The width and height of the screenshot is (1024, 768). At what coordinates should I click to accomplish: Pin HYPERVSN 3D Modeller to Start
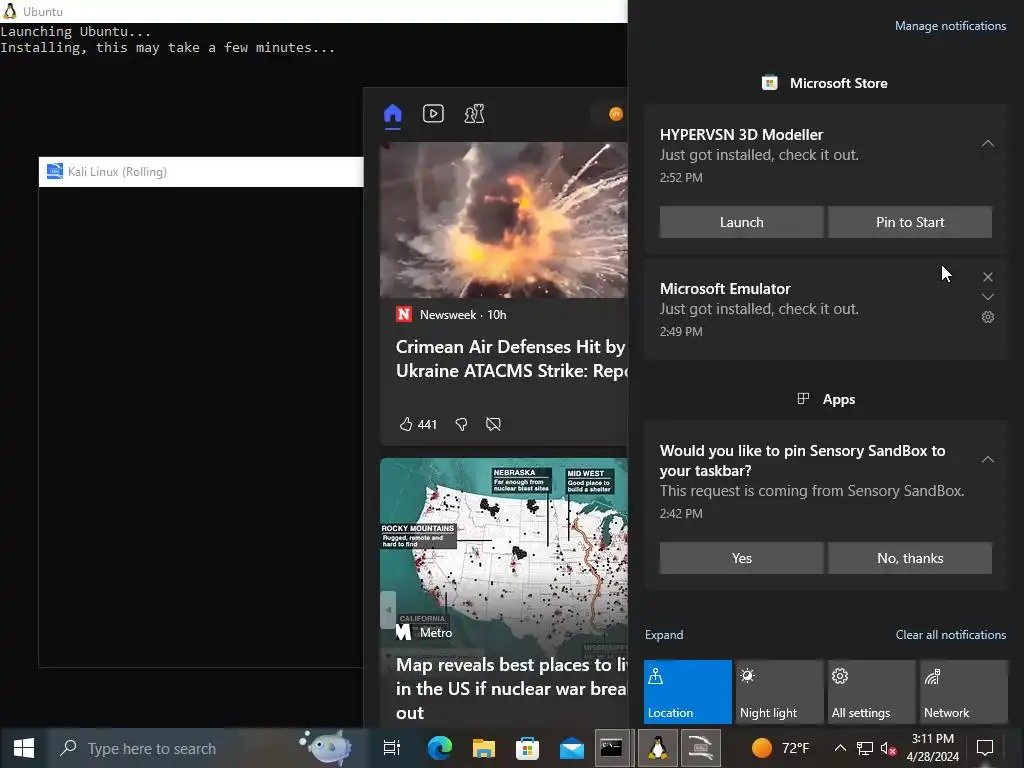click(x=910, y=222)
